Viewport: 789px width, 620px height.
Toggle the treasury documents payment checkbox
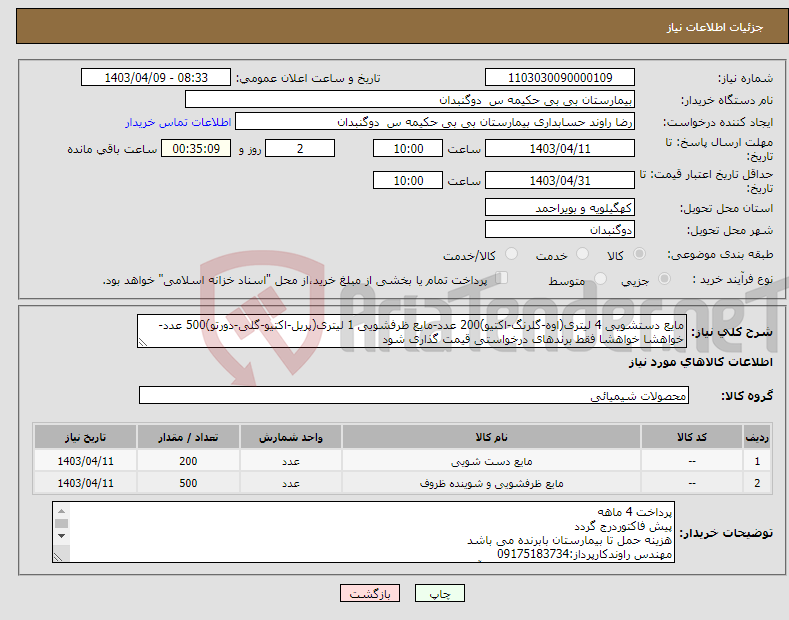coord(502,278)
